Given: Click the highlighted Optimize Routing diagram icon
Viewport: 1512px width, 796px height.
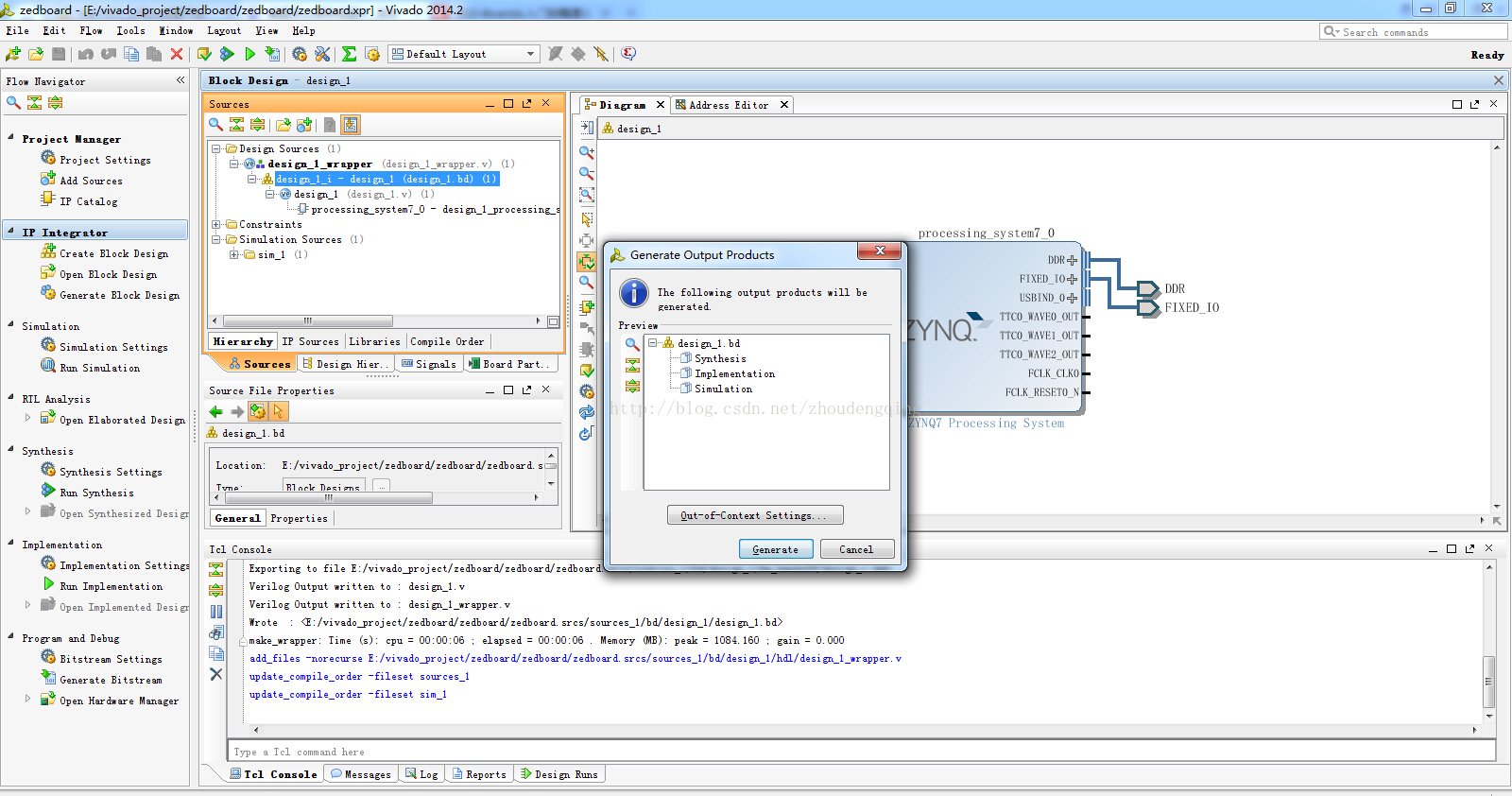Looking at the screenshot, I should [587, 262].
